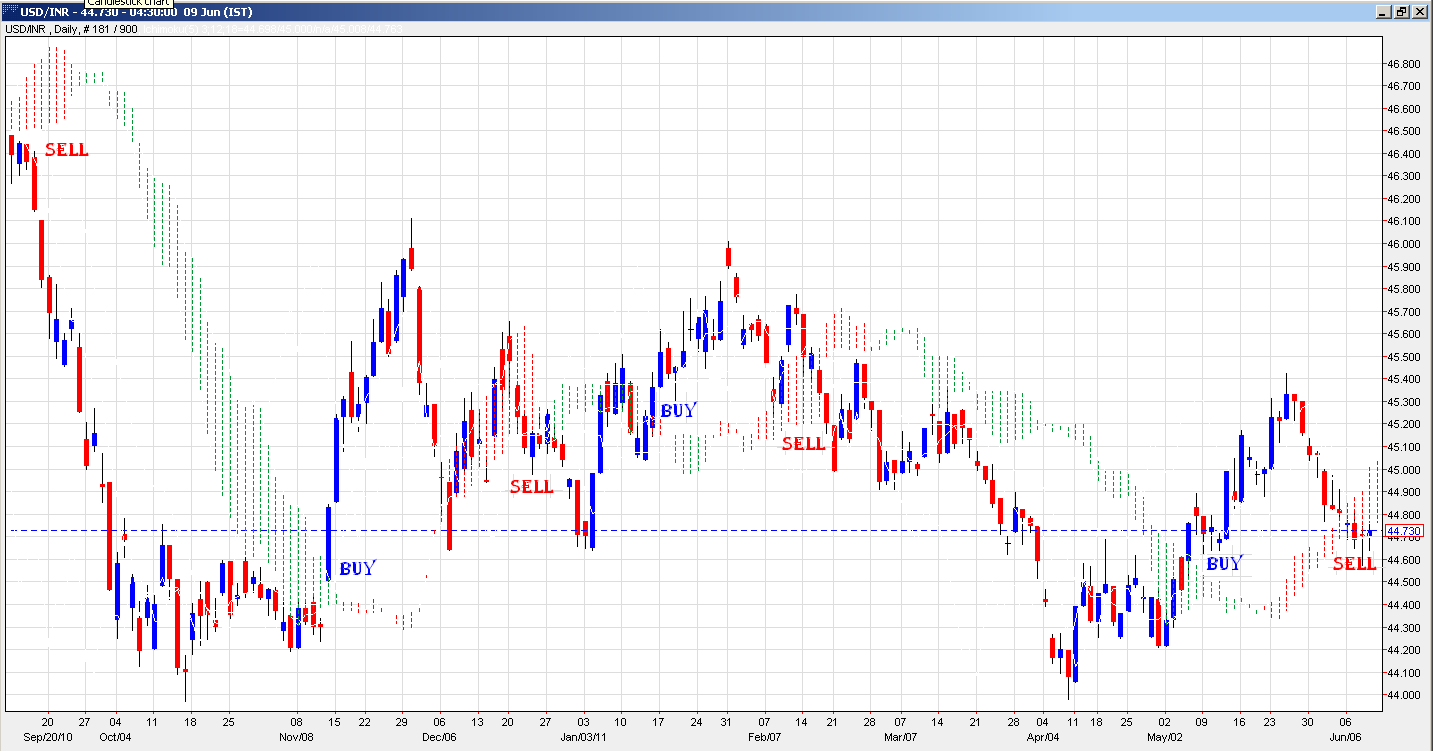Click the 45.000 price axis label
The height and width of the screenshot is (753, 1433).
click(1404, 470)
